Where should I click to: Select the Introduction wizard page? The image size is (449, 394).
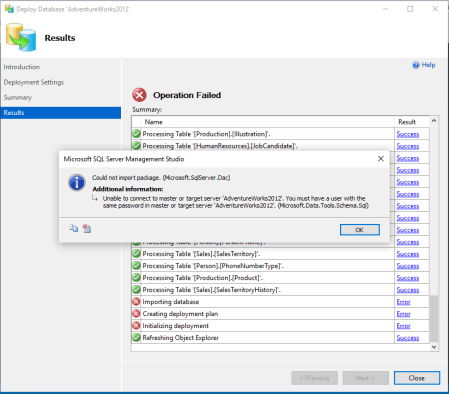(x=22, y=67)
